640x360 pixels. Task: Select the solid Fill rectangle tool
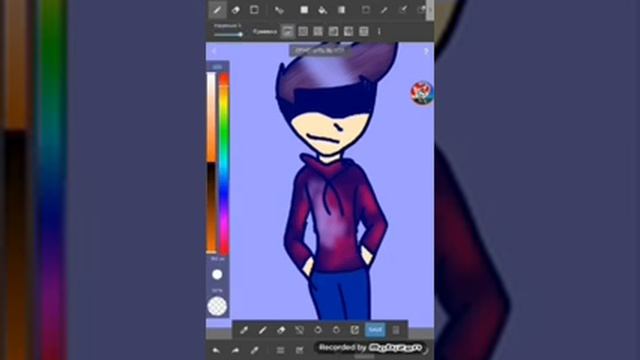pos(304,10)
